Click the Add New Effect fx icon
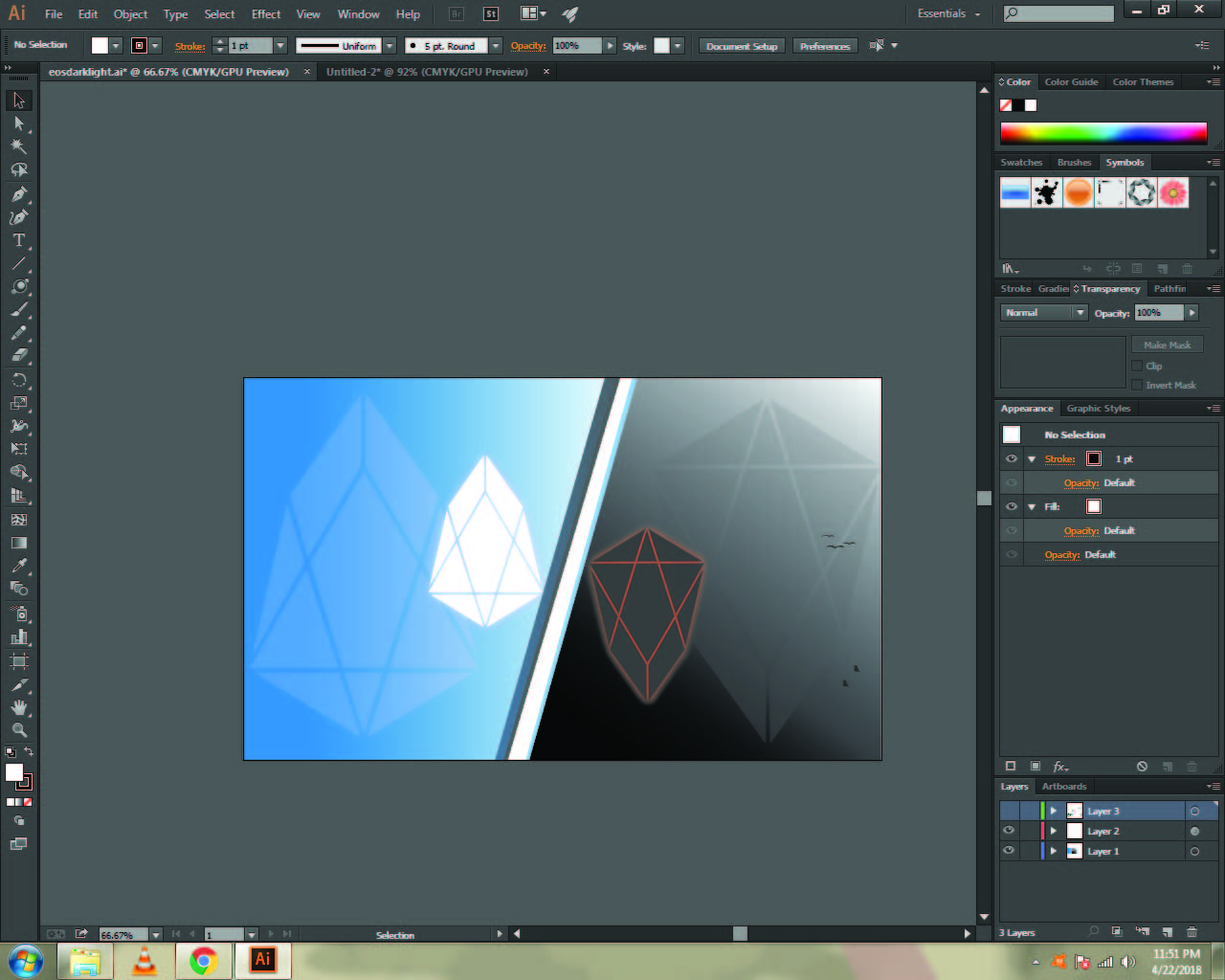The height and width of the screenshot is (980, 1225). (1060, 767)
